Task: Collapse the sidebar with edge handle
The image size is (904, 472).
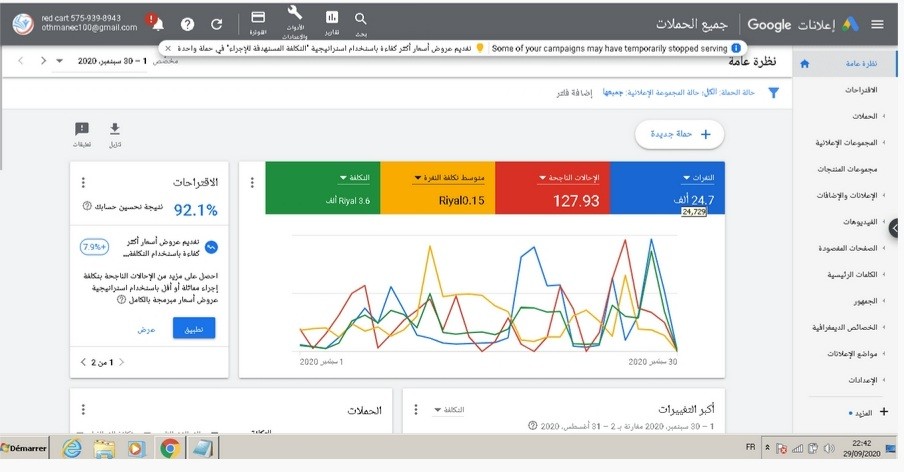Action: coord(895,229)
